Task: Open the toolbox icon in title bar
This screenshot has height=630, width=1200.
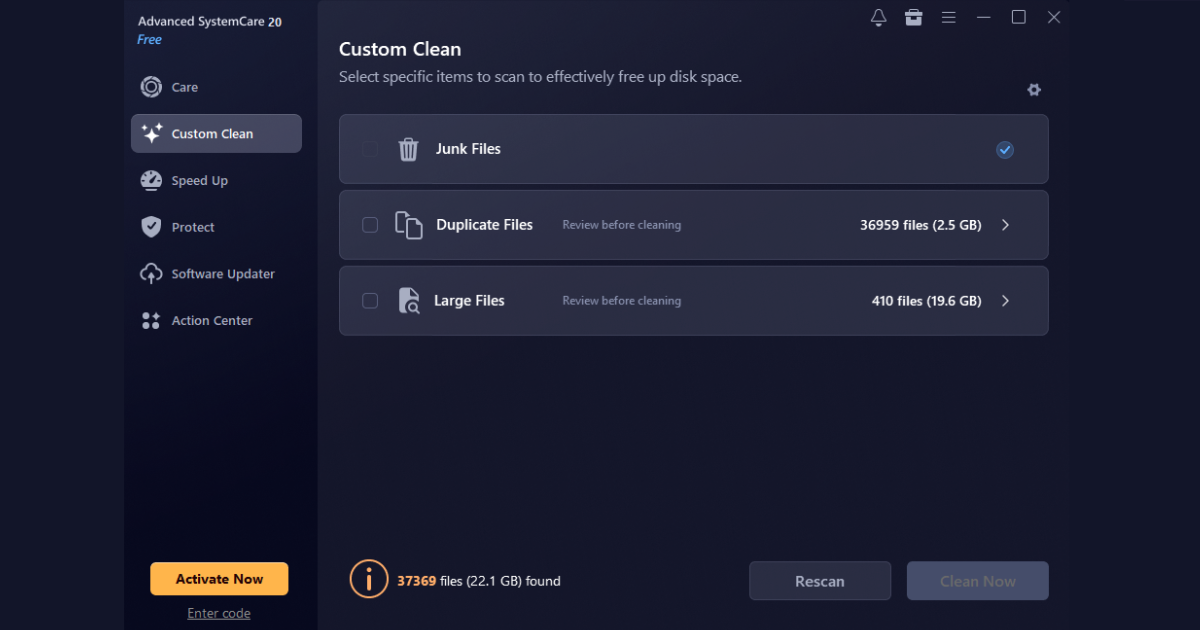Action: (x=914, y=17)
